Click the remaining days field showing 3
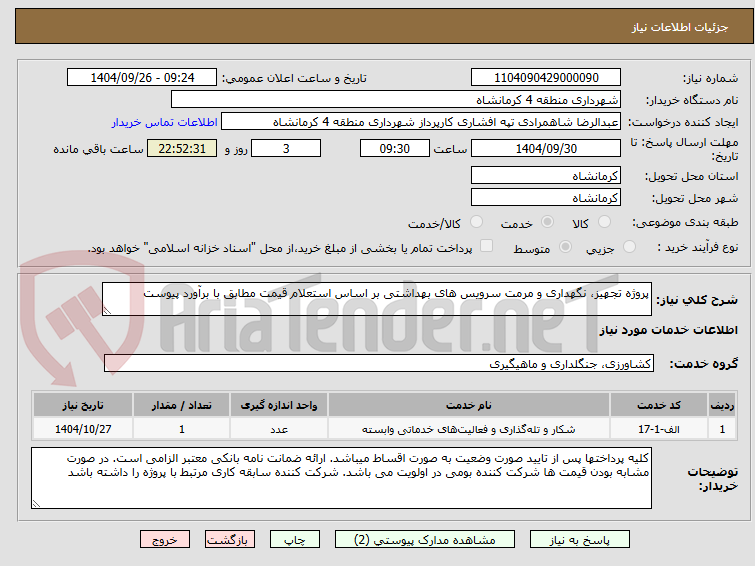The height and width of the screenshot is (566, 755). [x=286, y=148]
